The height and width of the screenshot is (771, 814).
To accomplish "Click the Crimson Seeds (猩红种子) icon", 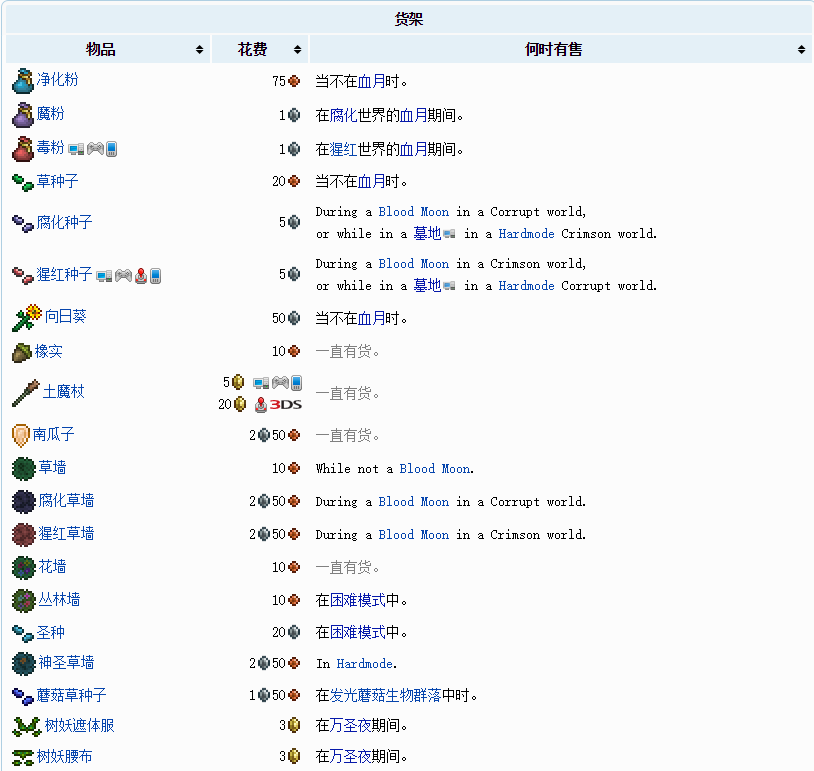I will (23, 275).
